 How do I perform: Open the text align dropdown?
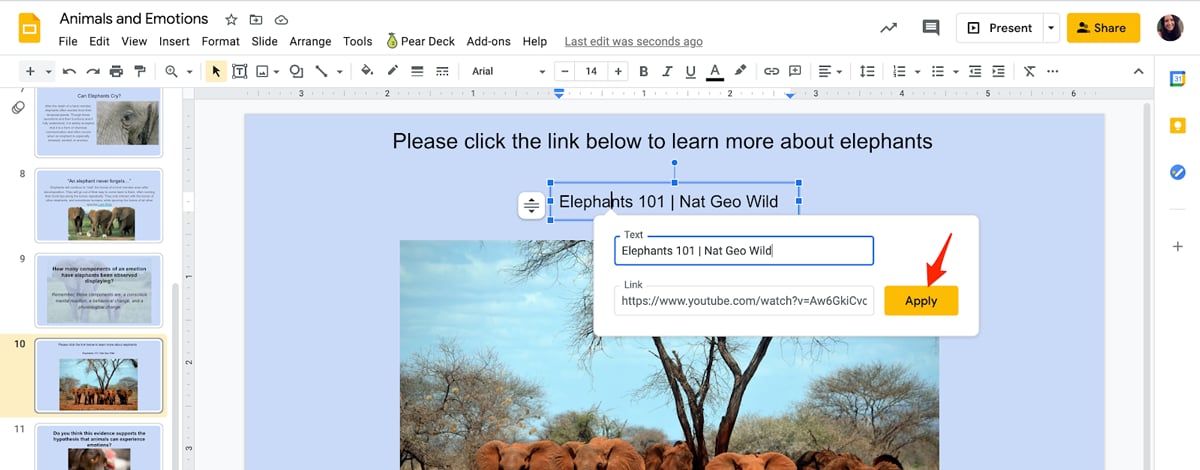pyautogui.click(x=829, y=71)
